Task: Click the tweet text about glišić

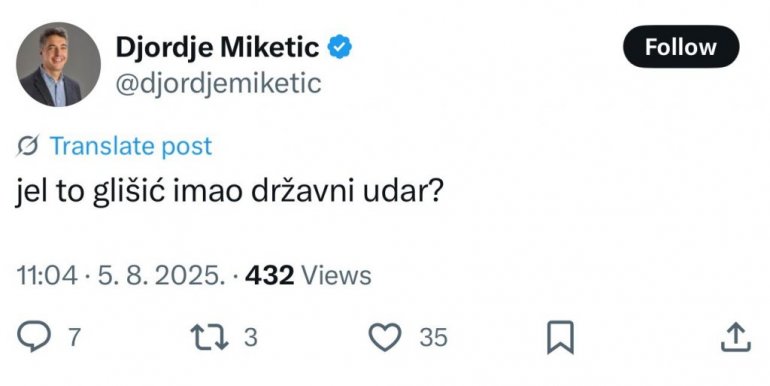Action: click(x=229, y=193)
